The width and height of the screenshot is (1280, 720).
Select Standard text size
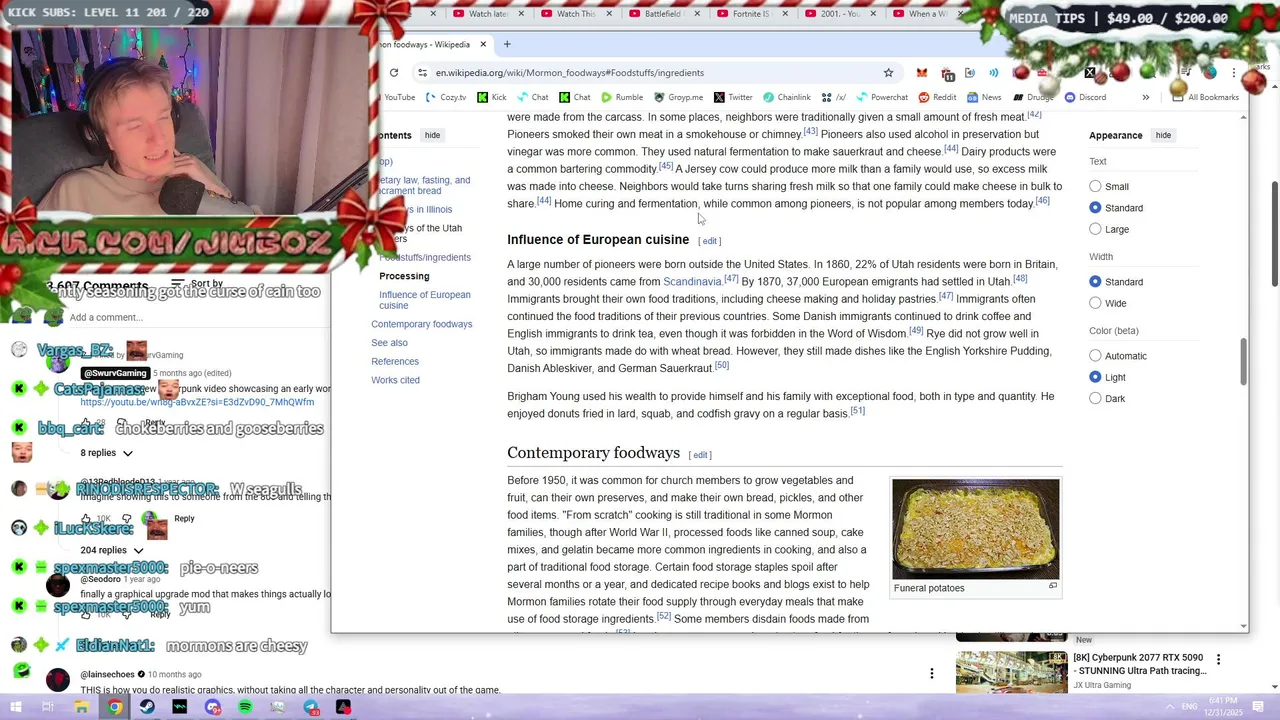tap(1095, 208)
